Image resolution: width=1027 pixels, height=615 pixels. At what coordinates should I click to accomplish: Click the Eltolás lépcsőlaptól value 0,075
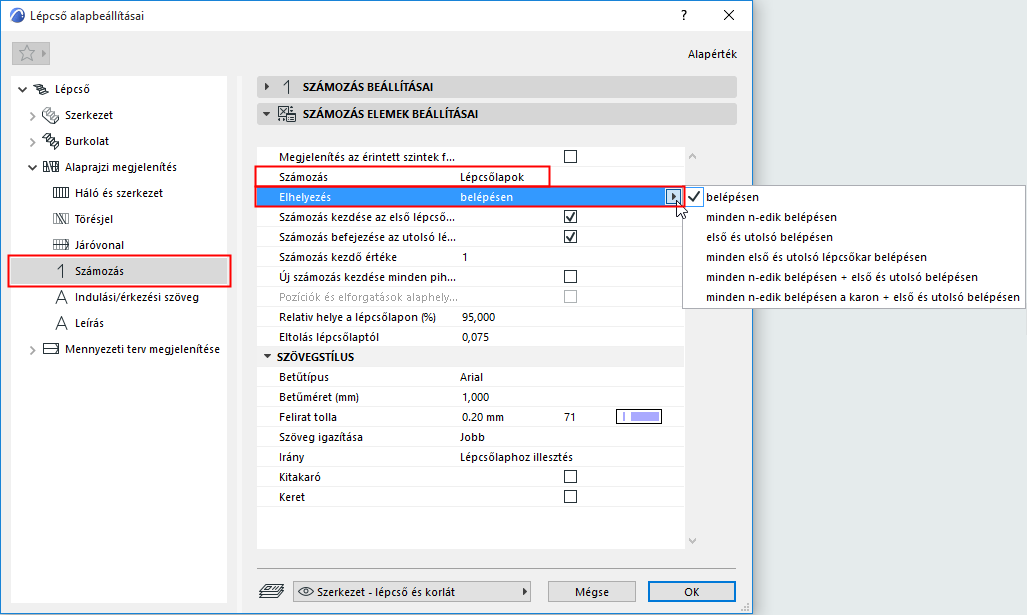[476, 337]
